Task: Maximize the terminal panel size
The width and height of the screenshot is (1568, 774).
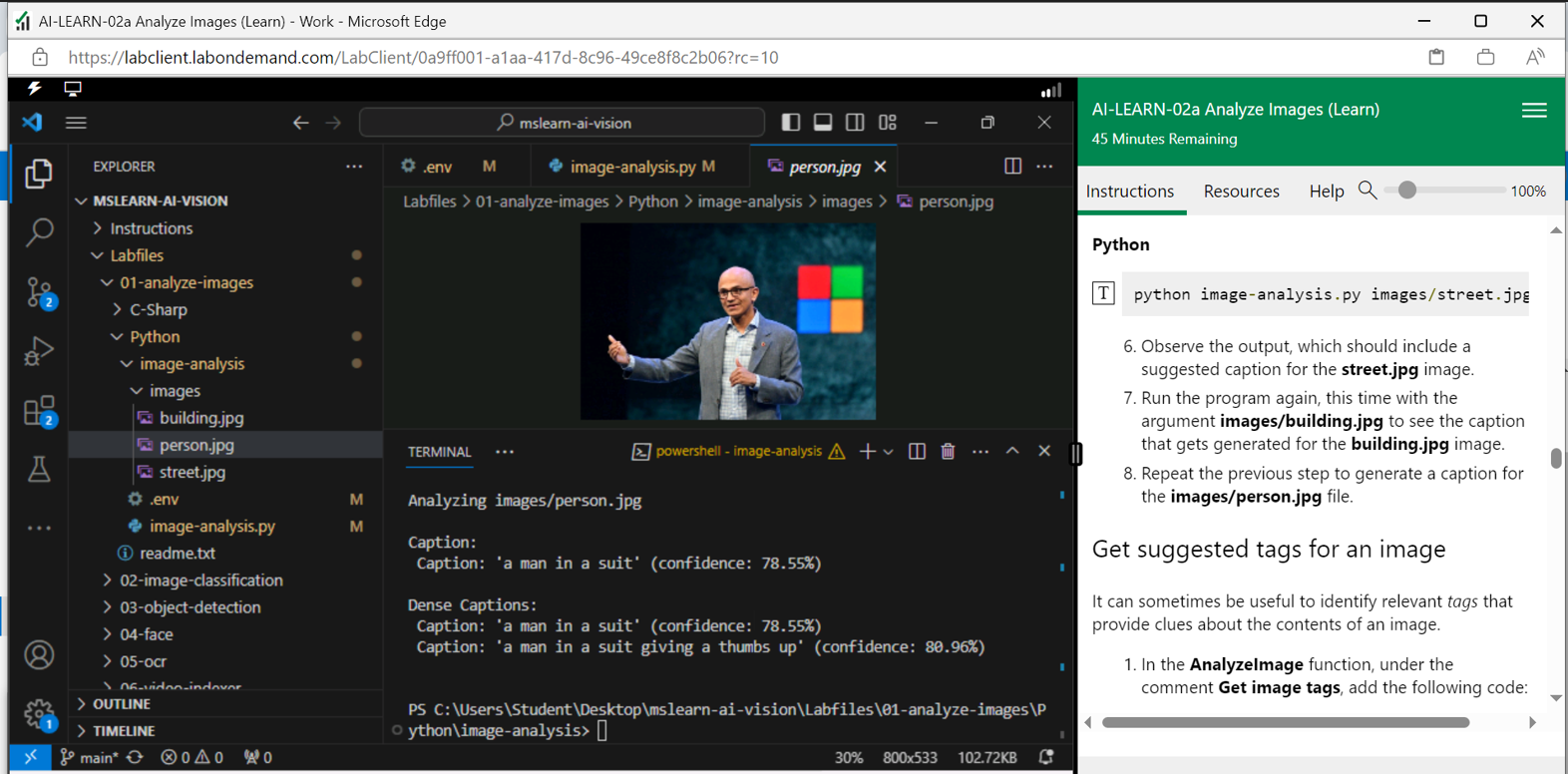Action: pos(1012,451)
